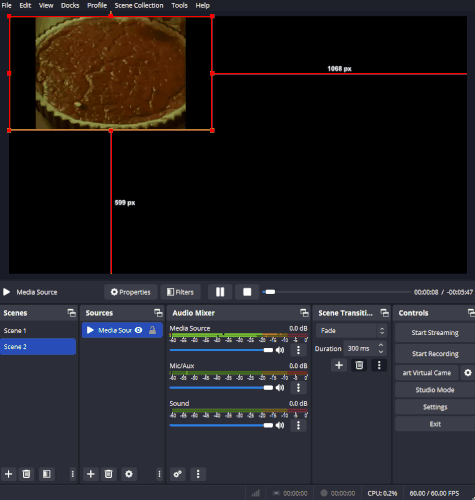Undock the Sources panel
Viewport: 475px width, 500px height.
click(x=158, y=313)
